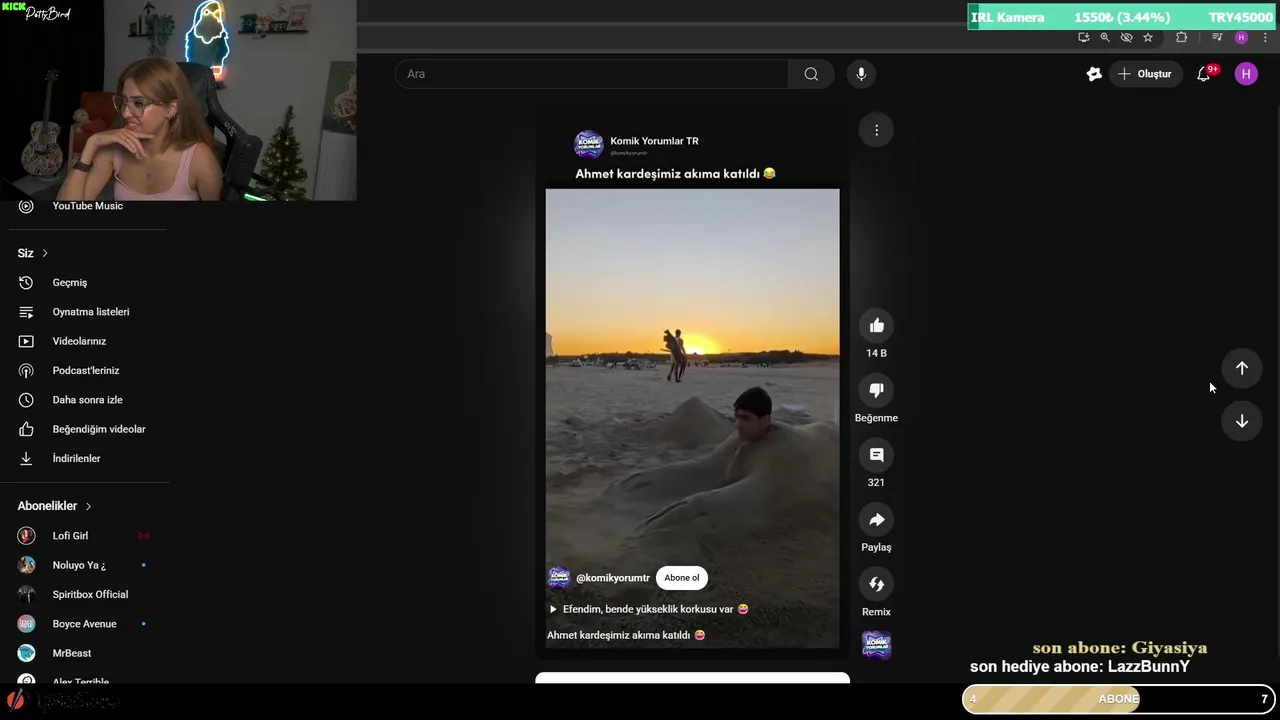
Task: Open the Remix option
Action: click(x=876, y=585)
